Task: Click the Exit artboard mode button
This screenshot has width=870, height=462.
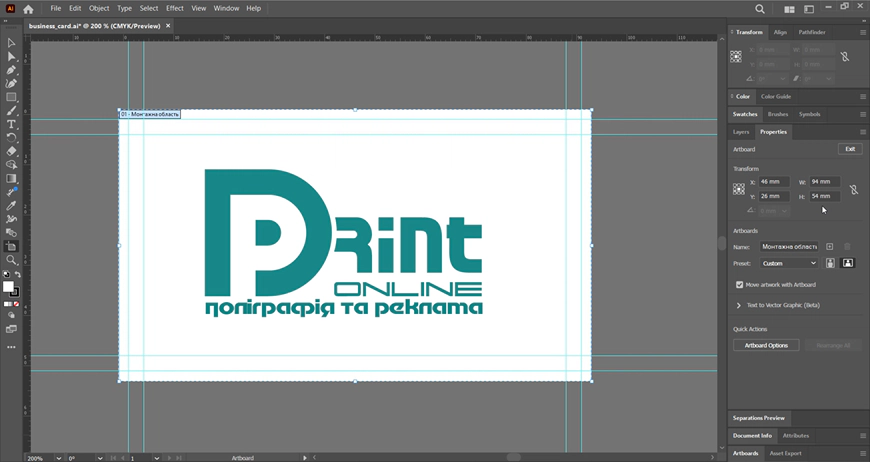Action: tap(850, 149)
